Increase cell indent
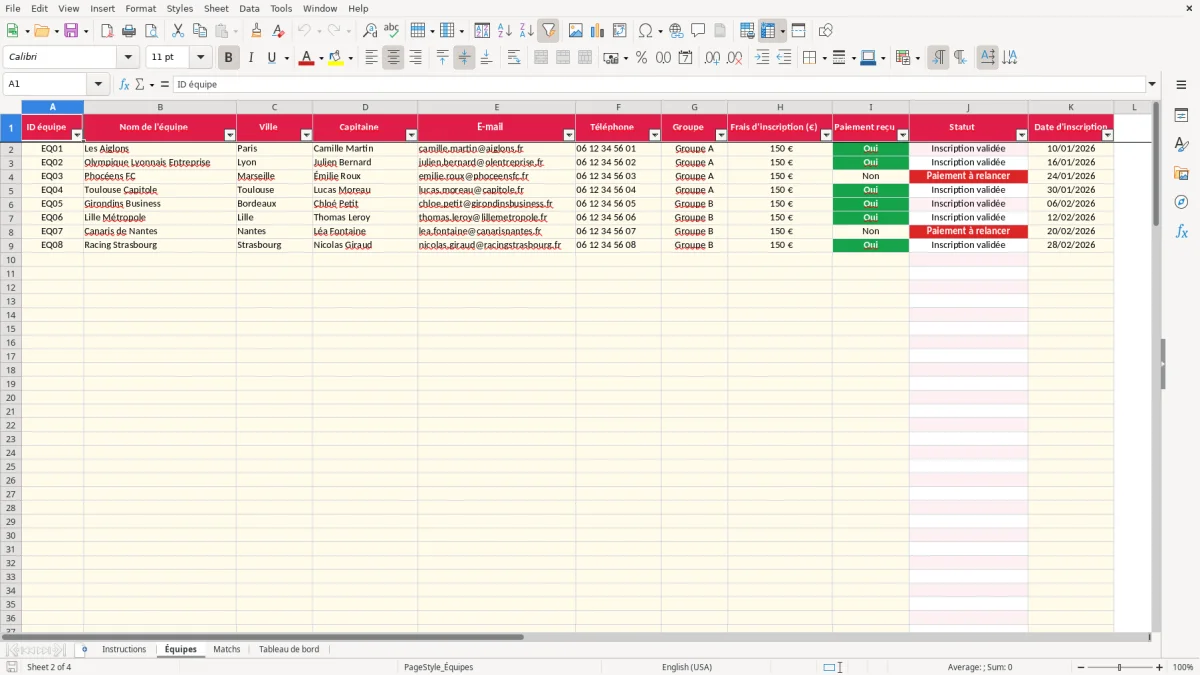The width and height of the screenshot is (1200, 675). 762,58
